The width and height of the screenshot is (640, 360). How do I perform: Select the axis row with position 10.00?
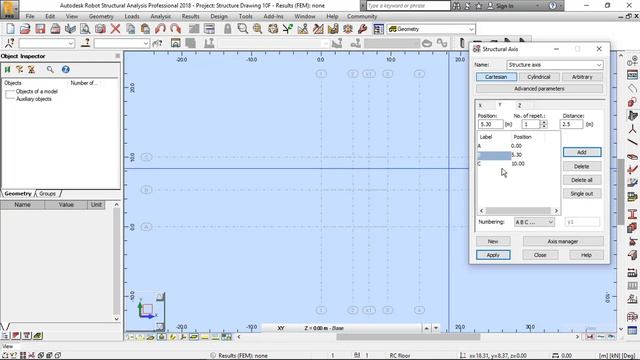[518, 164]
